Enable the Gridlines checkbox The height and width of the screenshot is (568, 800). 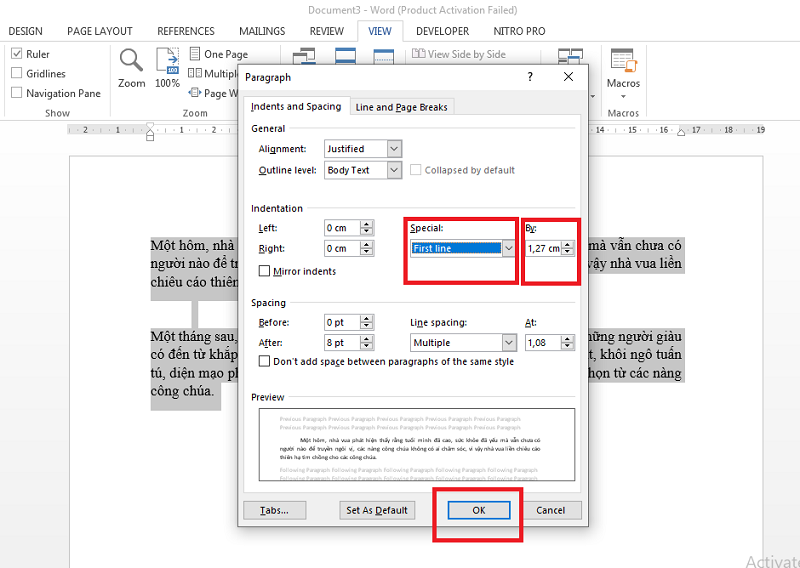tap(17, 73)
